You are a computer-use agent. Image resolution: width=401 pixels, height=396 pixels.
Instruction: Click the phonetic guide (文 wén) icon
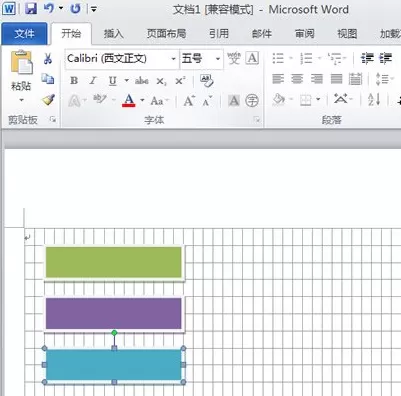(x=234, y=58)
